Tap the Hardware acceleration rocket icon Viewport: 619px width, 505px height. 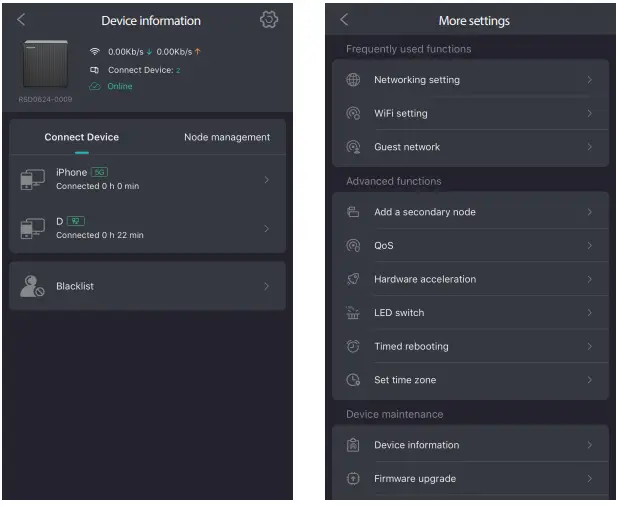[353, 279]
